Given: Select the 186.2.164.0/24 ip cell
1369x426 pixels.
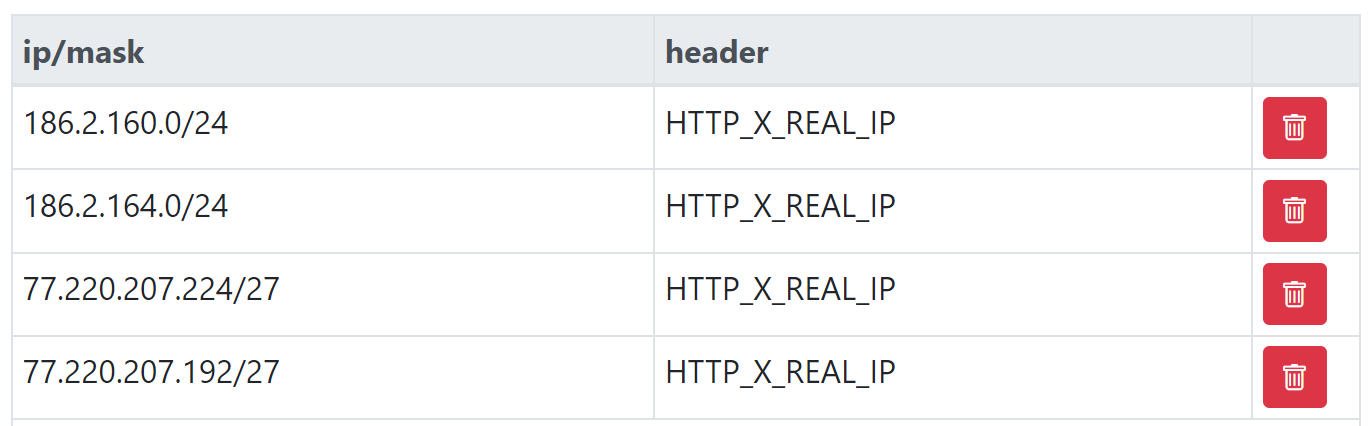Looking at the screenshot, I should [126, 207].
